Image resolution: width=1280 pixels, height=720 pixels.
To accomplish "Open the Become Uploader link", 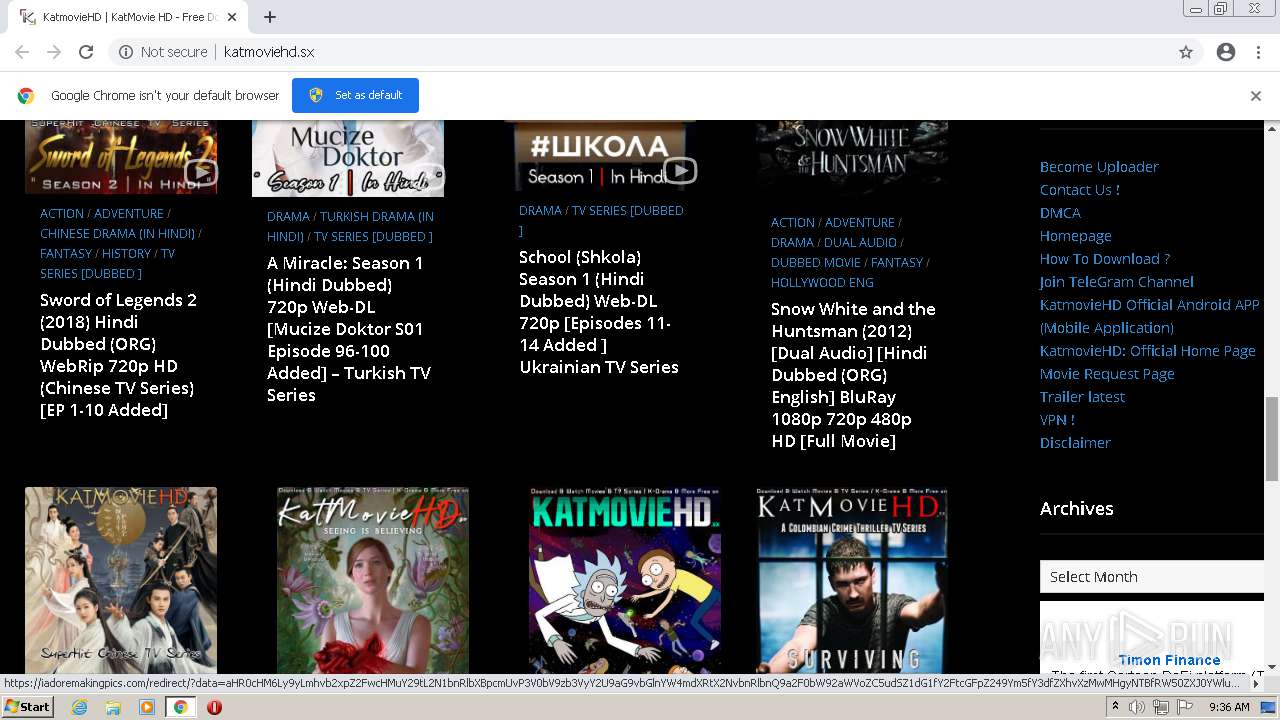I will 1099,167.
